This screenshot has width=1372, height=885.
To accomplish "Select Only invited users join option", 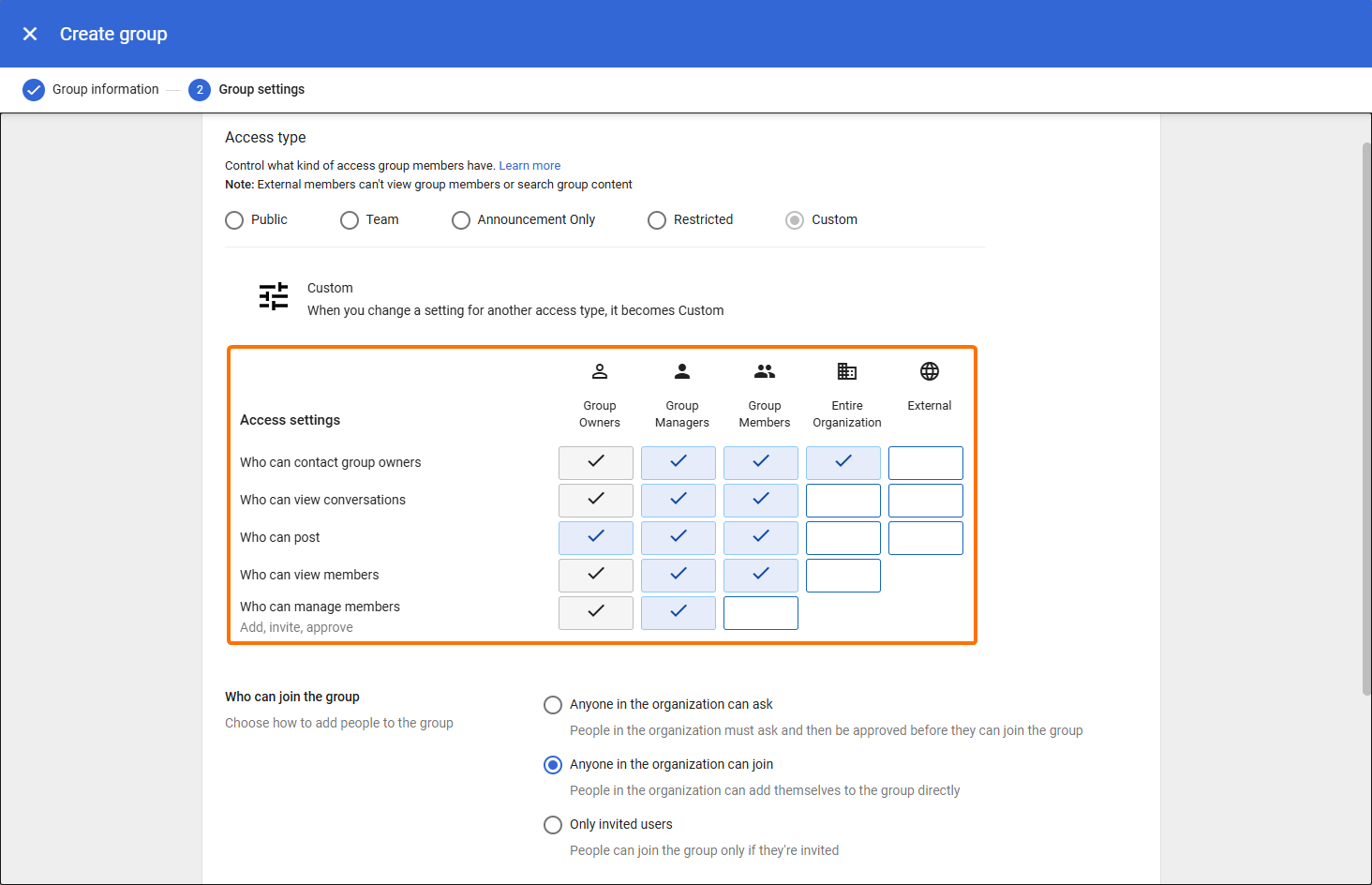I will (x=553, y=825).
